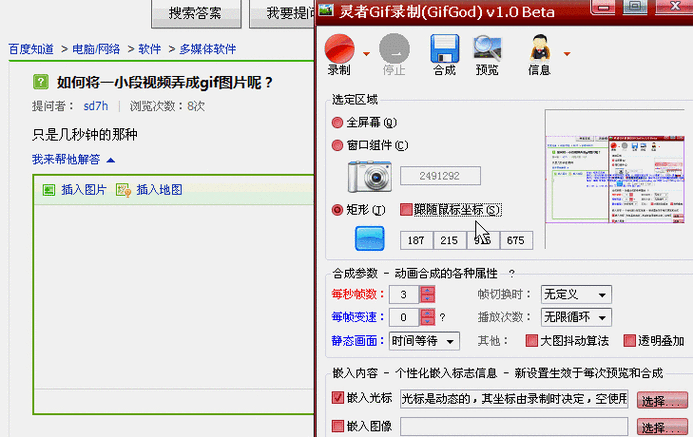Click the empty 嵌入图像 path field
693x437 pixels.
(x=514, y=427)
